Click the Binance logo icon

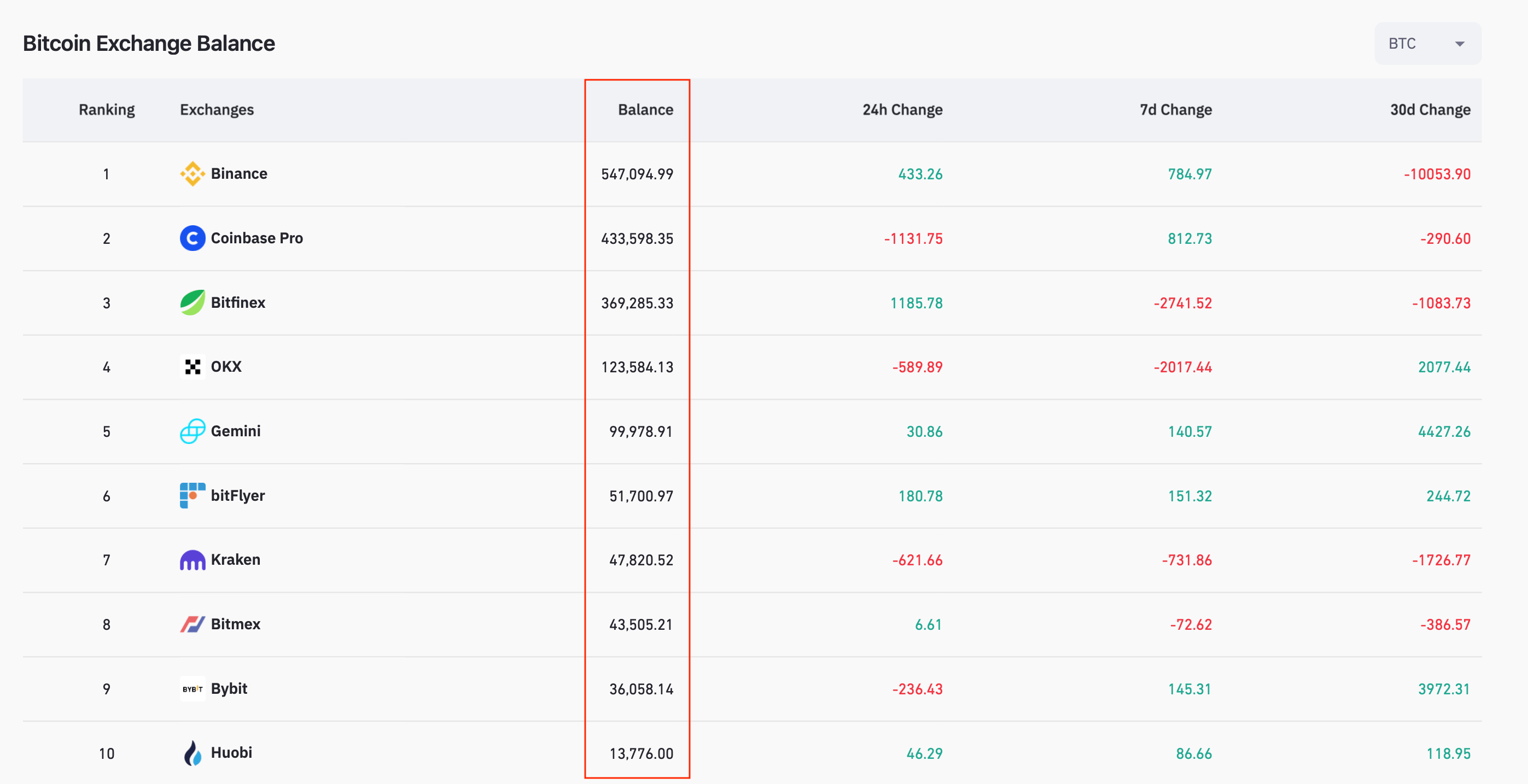point(192,174)
